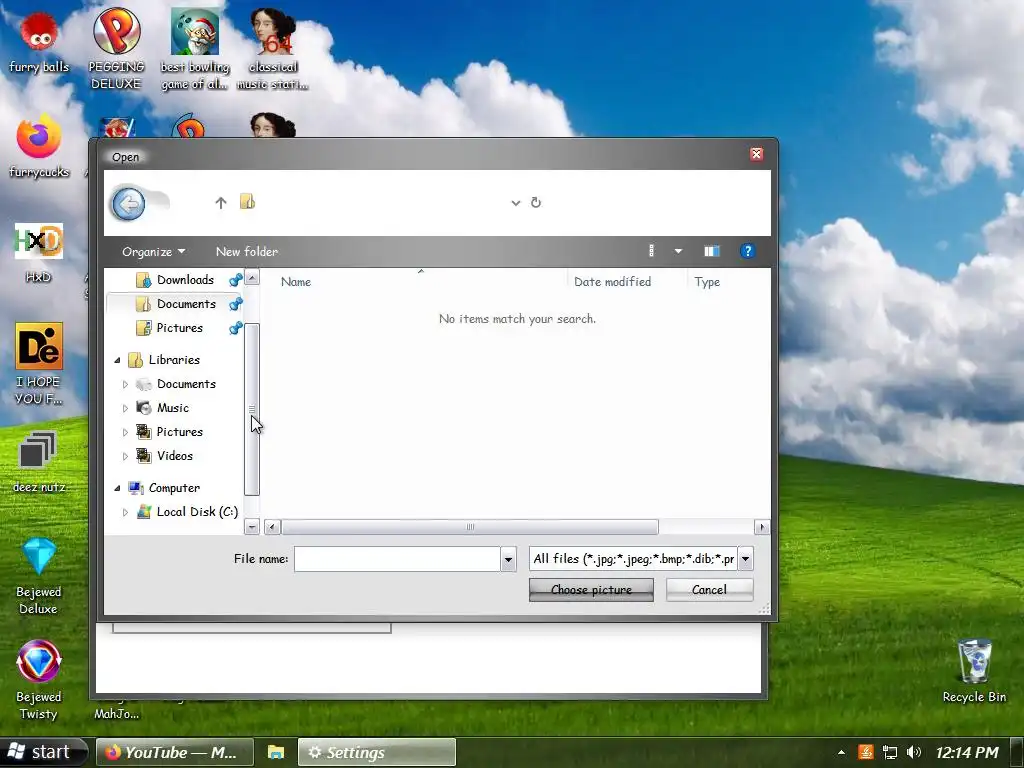Open Help with blue question mark

(747, 251)
